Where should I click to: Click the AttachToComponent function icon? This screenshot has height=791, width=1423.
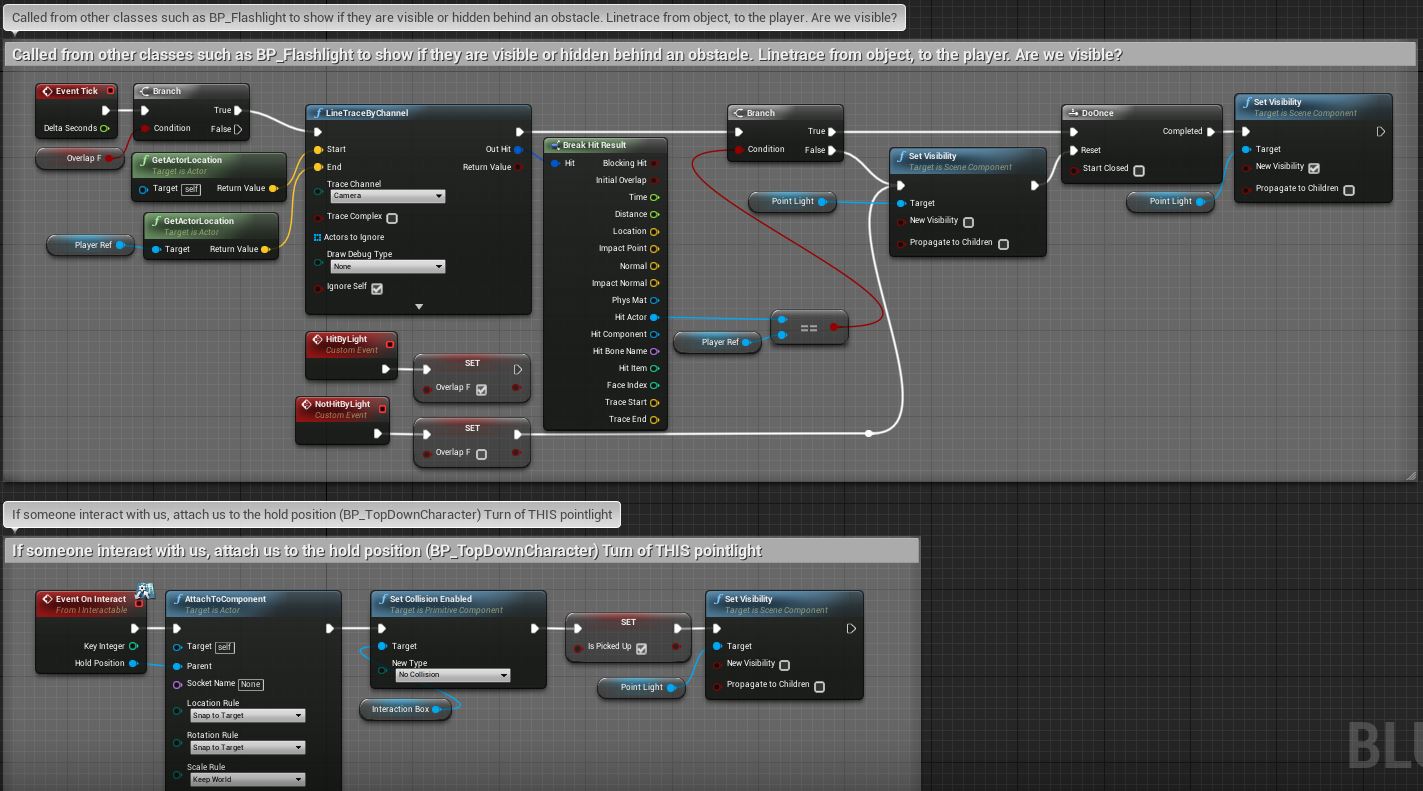(176, 599)
